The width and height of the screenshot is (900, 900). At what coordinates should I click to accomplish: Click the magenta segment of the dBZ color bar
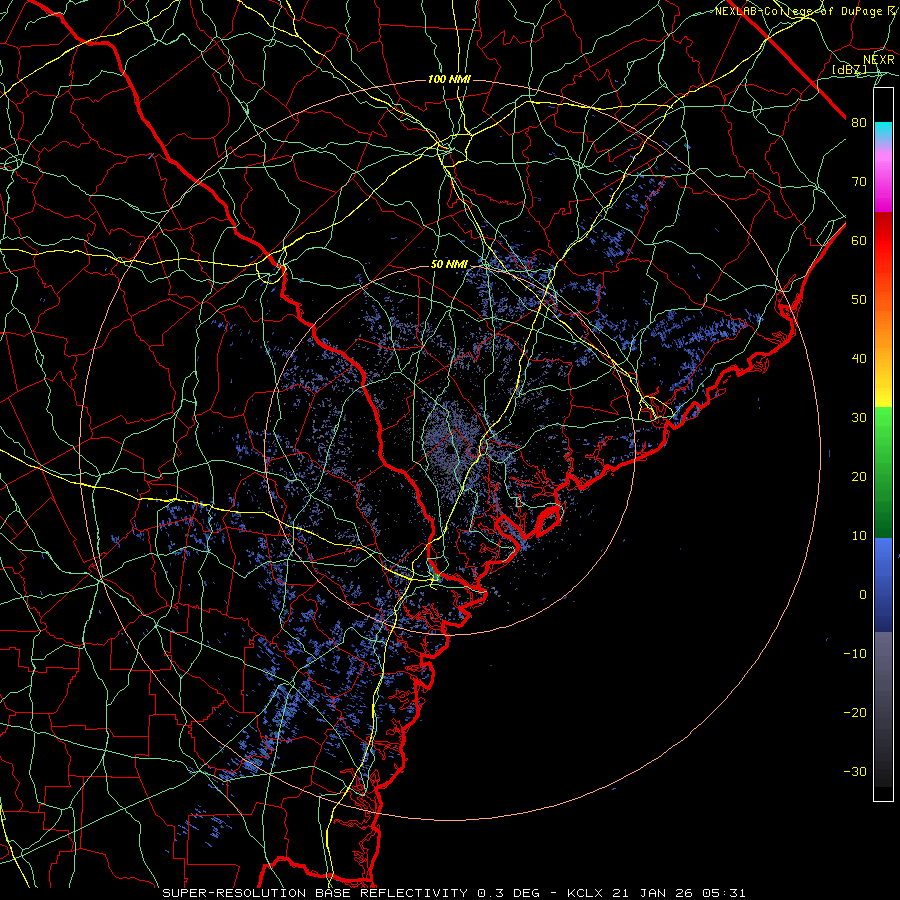pyautogui.click(x=883, y=184)
